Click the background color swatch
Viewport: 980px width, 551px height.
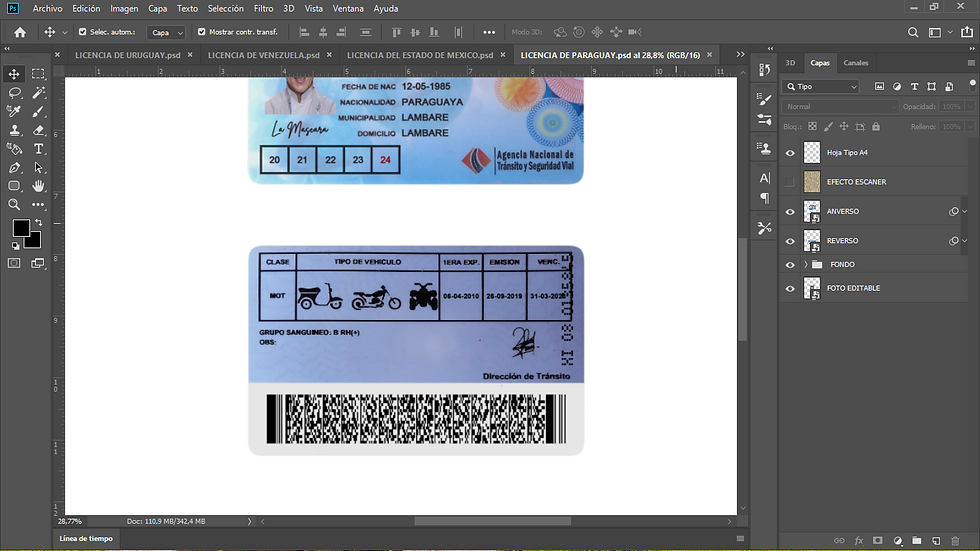[34, 241]
